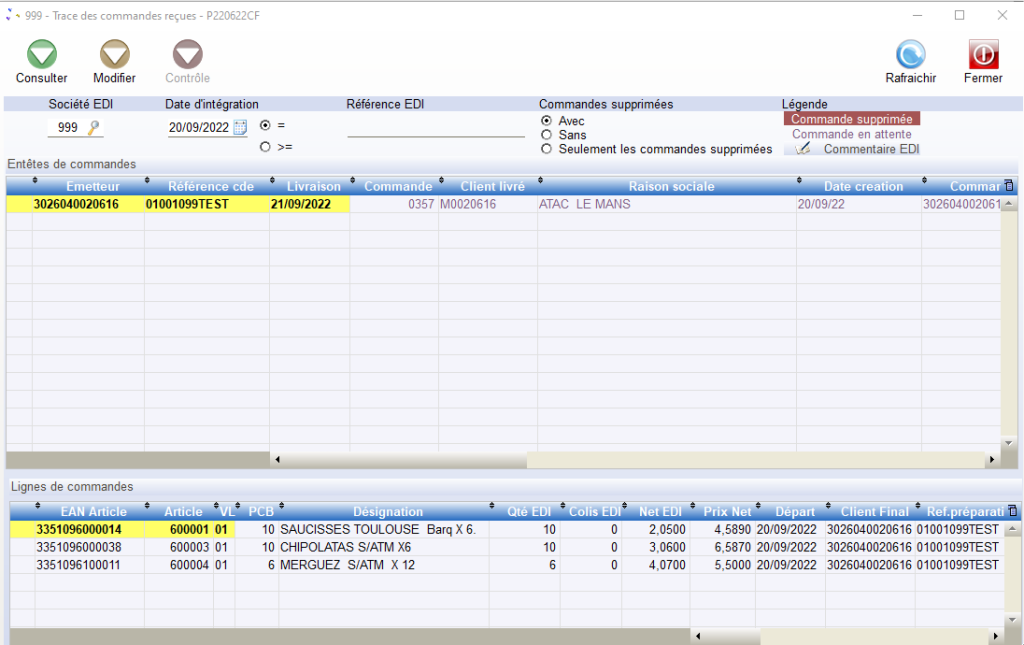Viewport: 1024px width, 645px height.
Task: Sort headers by Raison sociale column
Action: pos(671,187)
